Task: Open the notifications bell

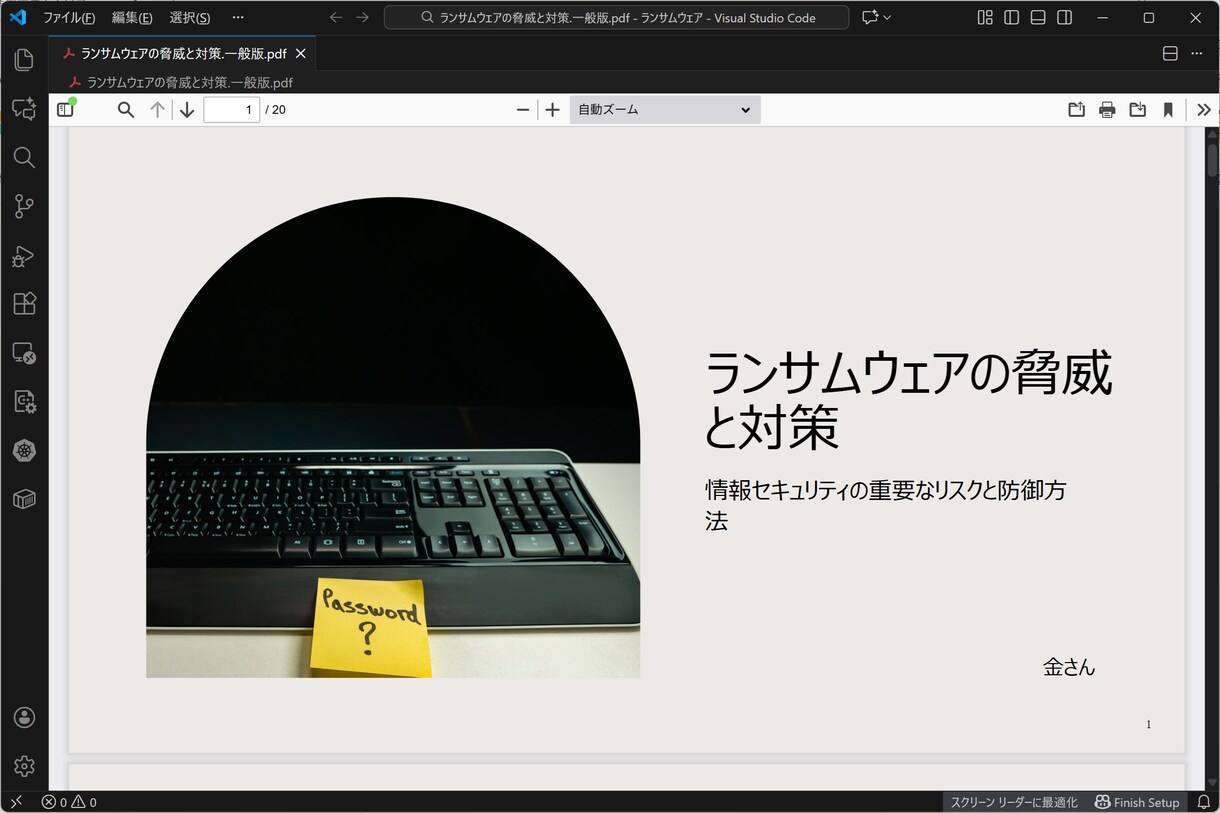Action: pyautogui.click(x=1204, y=802)
